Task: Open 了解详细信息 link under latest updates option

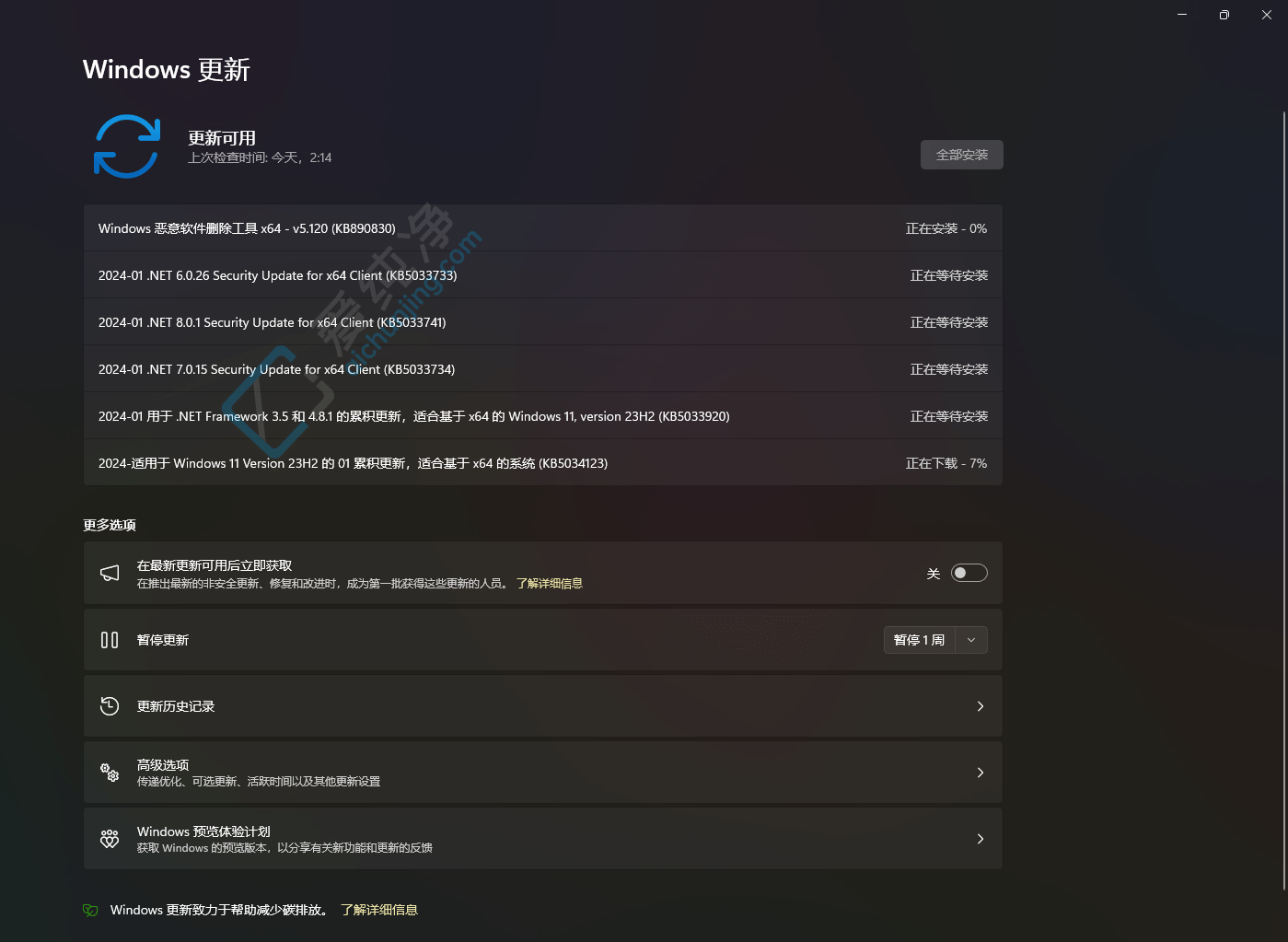Action: point(550,584)
